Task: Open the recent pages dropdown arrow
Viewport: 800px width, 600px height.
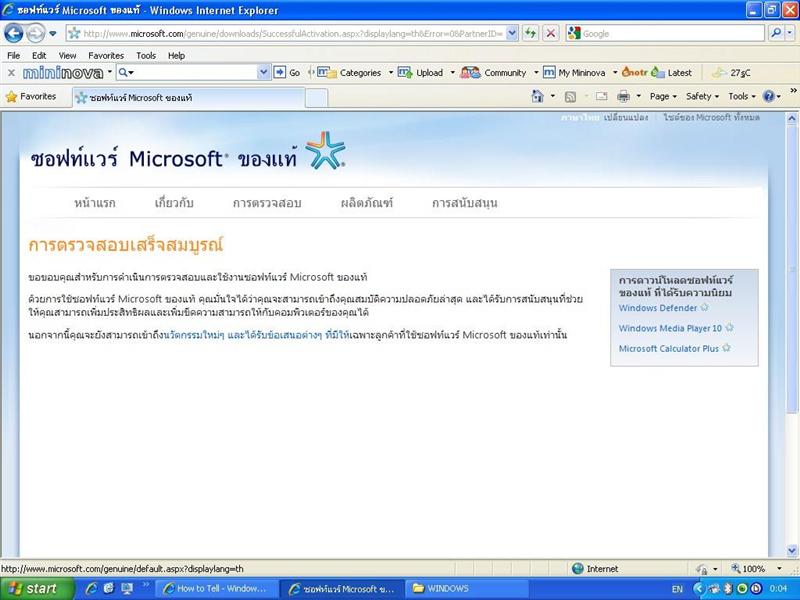Action: (x=53, y=34)
